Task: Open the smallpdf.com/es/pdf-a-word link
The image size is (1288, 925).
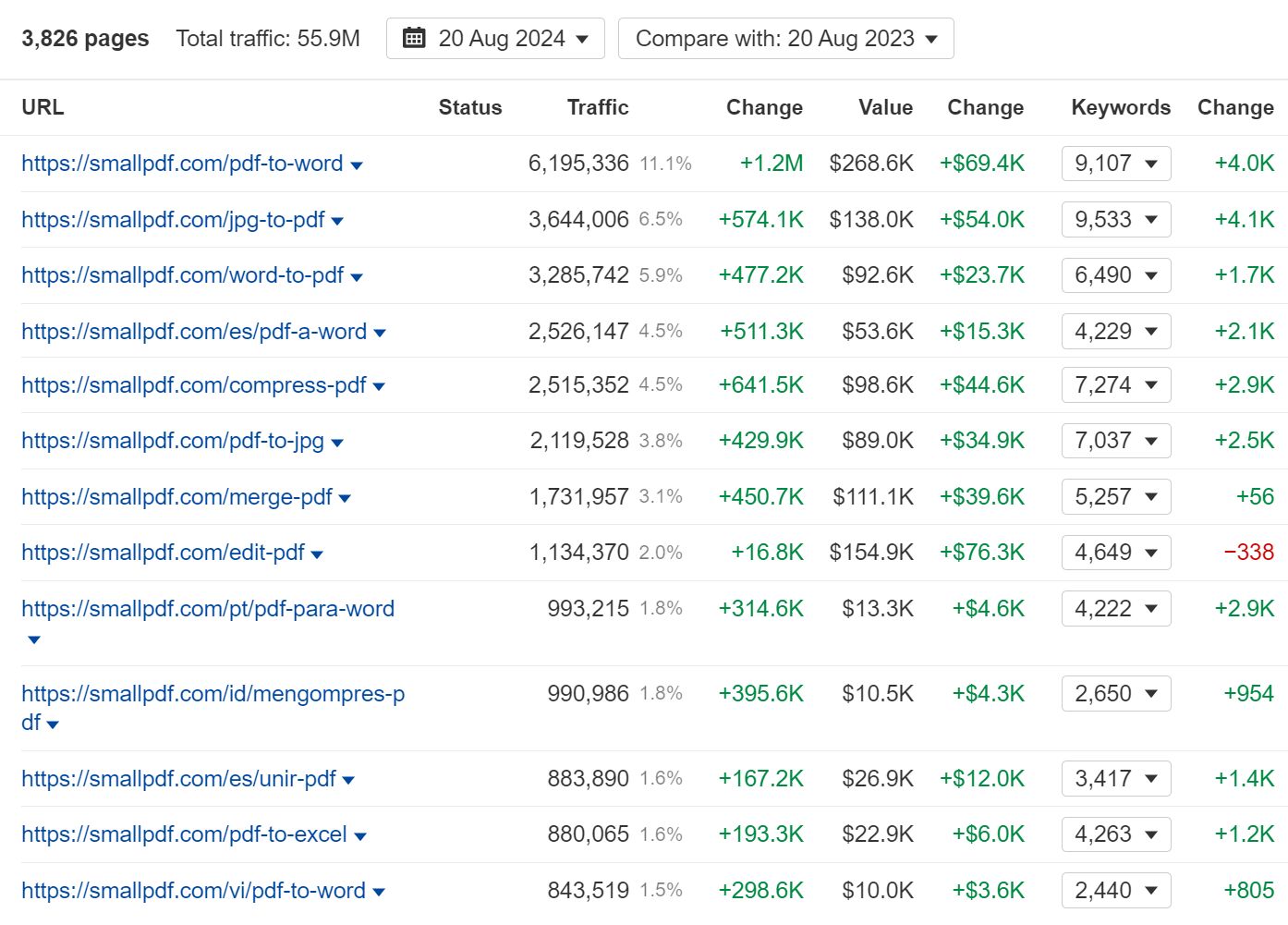Action: coord(194,331)
